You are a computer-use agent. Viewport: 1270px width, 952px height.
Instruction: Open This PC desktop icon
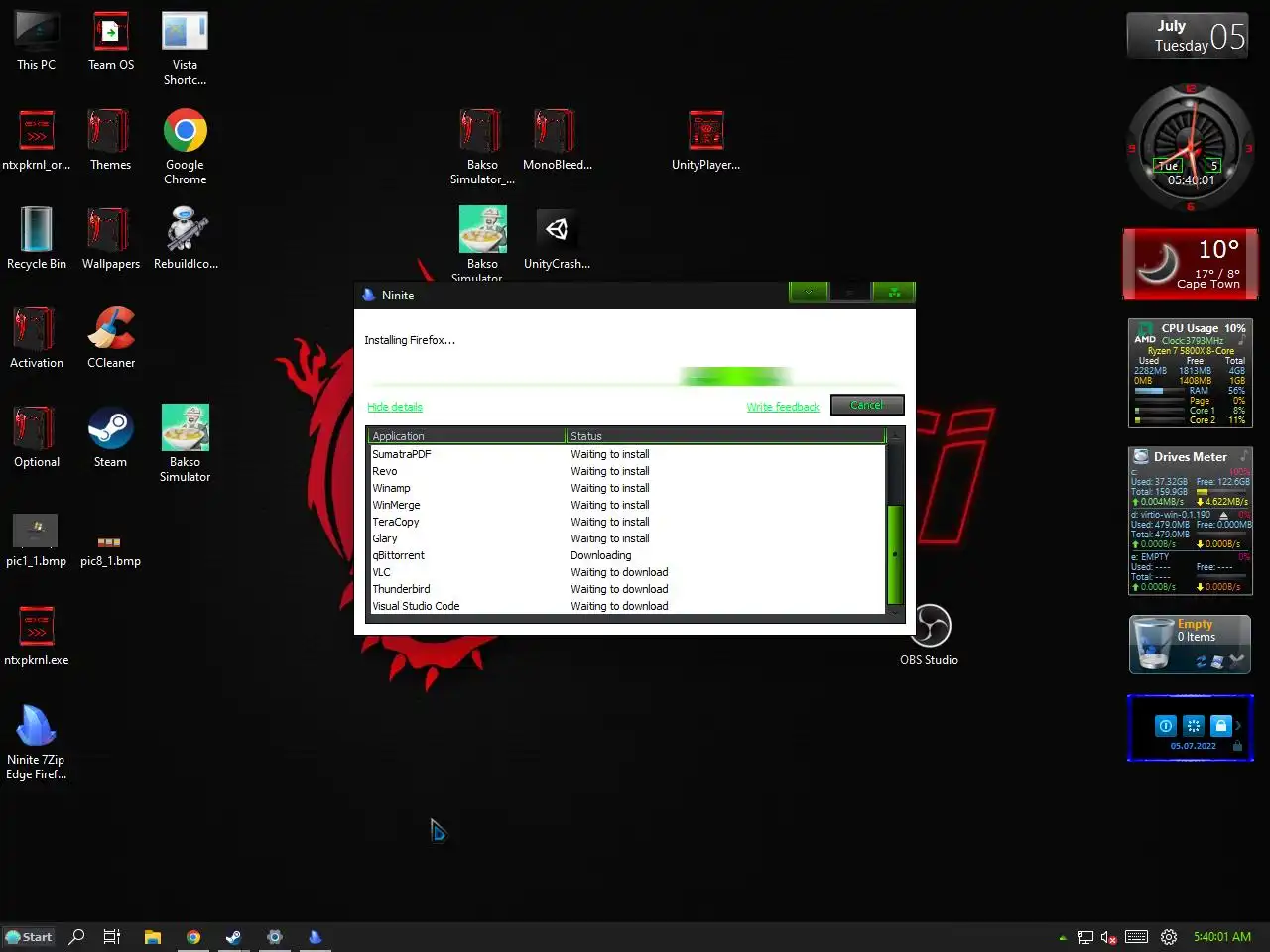[x=37, y=42]
